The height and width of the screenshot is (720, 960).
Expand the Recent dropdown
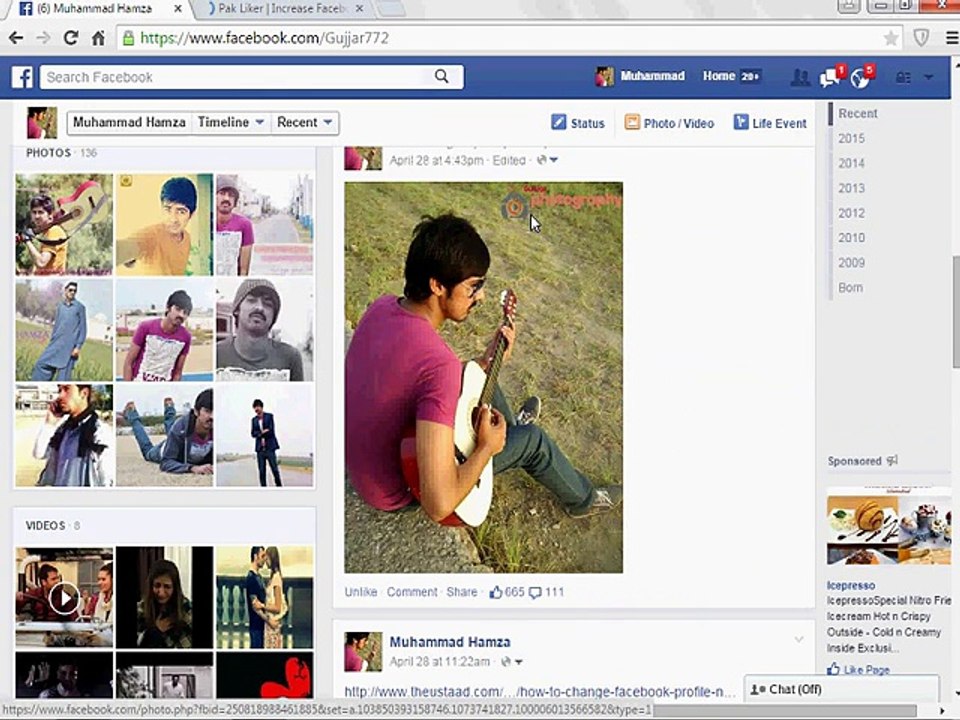(x=304, y=122)
